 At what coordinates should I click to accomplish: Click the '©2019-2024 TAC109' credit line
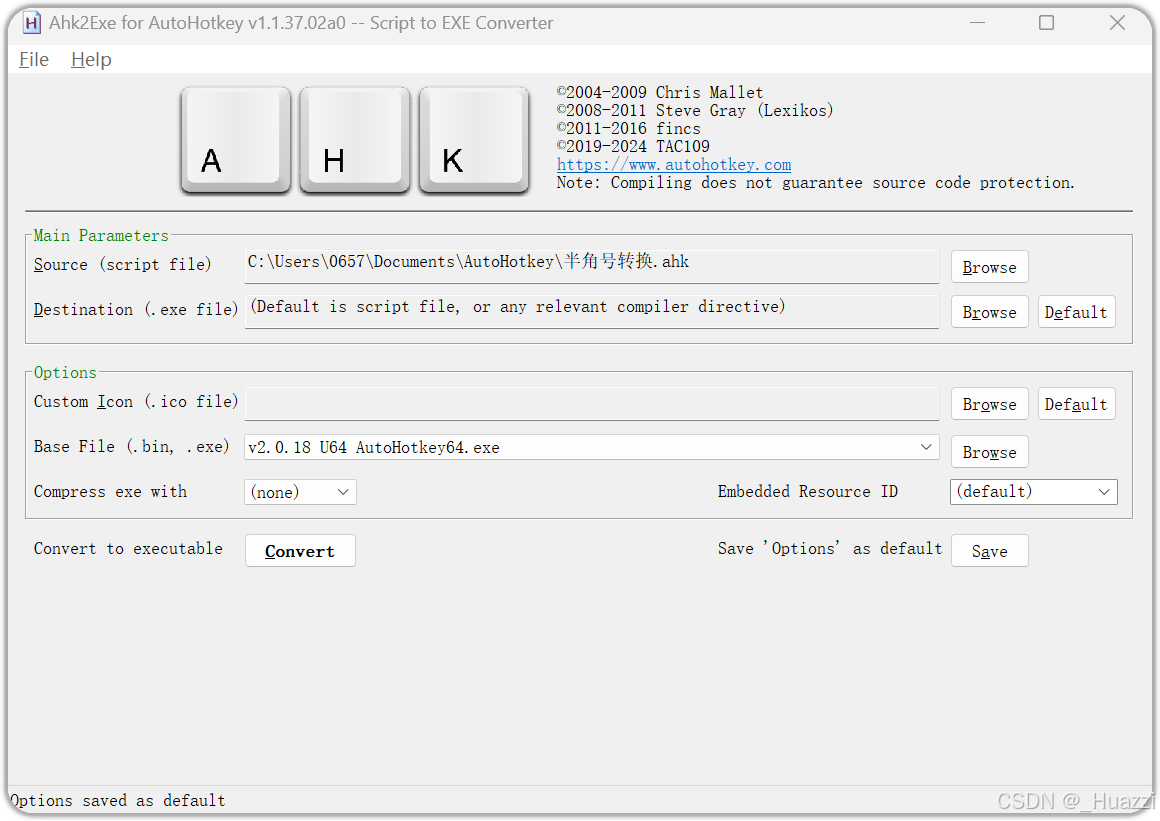(633, 146)
